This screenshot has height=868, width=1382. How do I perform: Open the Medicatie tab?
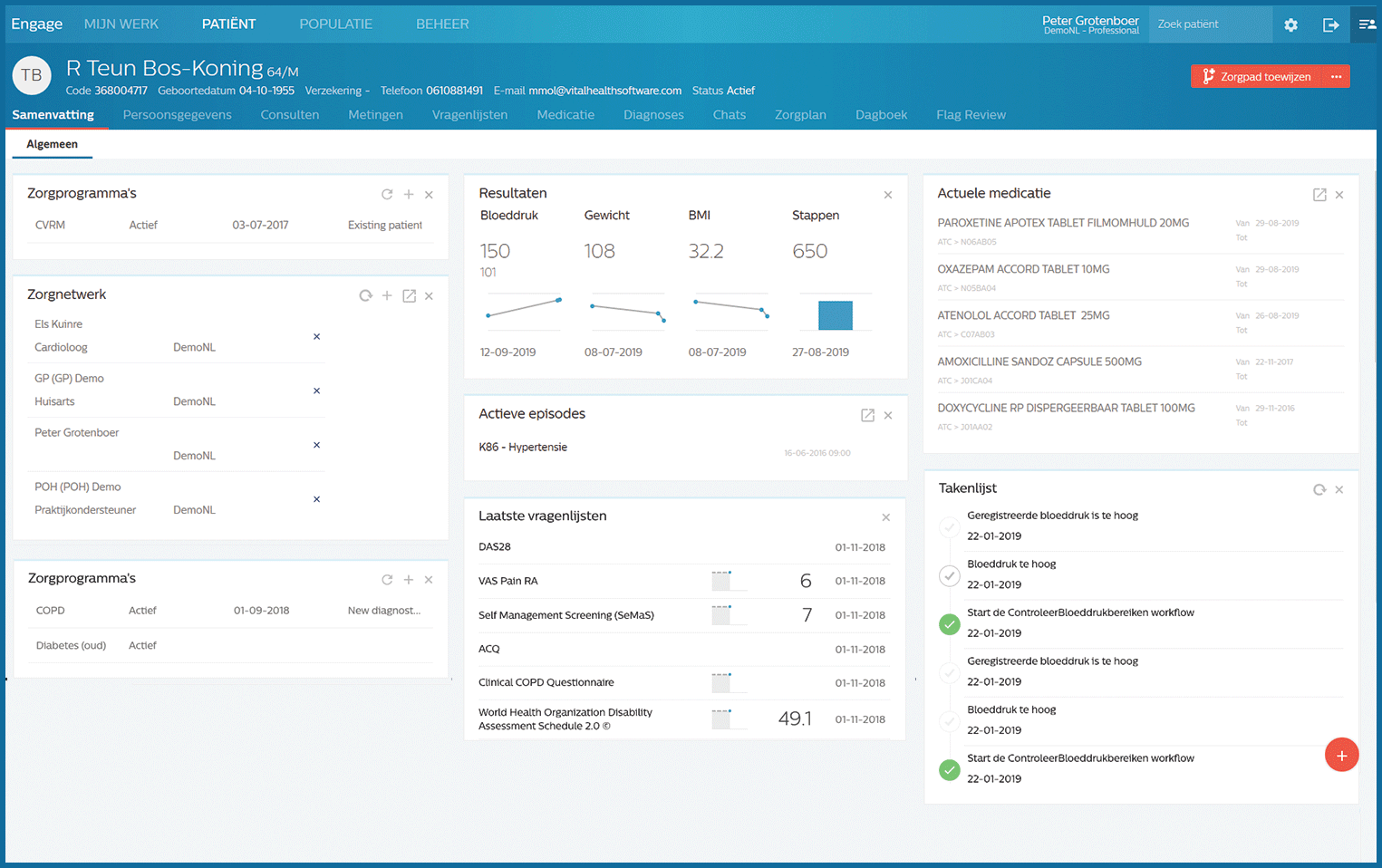pos(565,115)
